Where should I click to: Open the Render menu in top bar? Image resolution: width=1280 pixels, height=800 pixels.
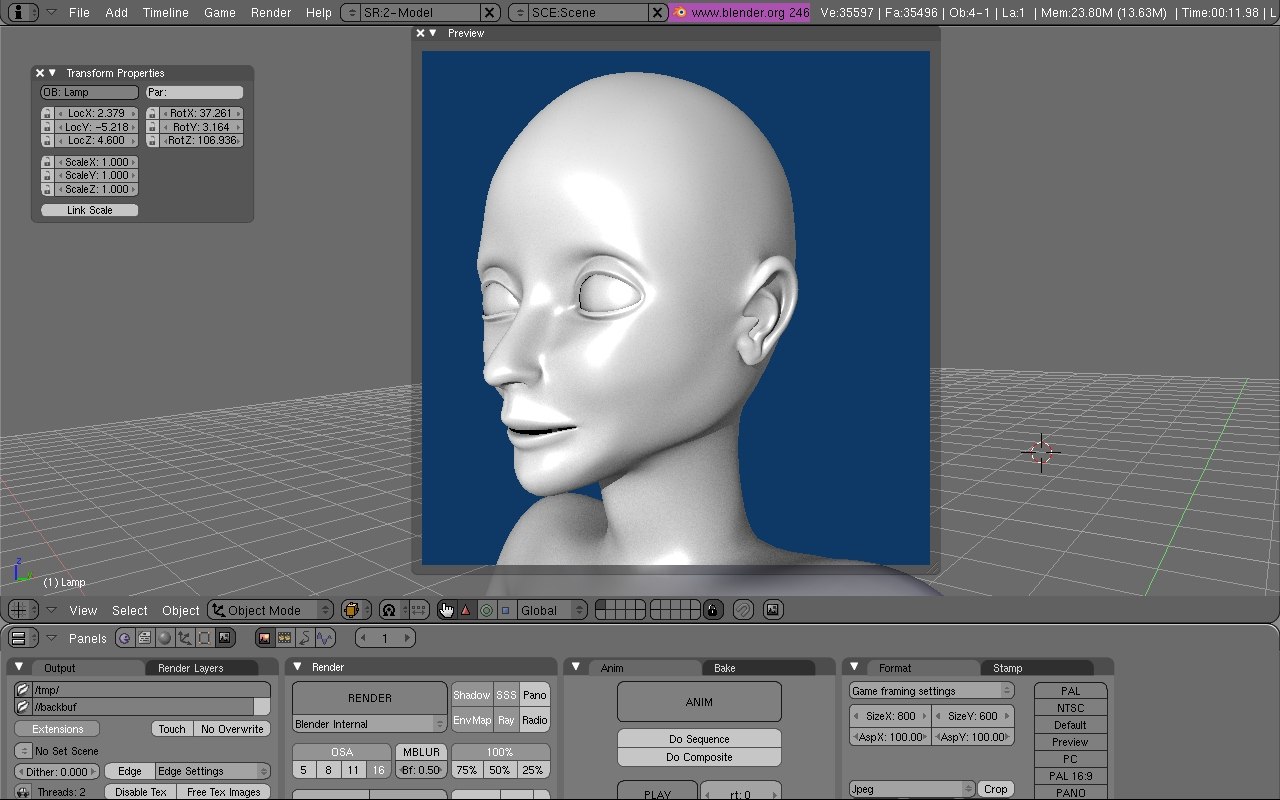pos(271,12)
